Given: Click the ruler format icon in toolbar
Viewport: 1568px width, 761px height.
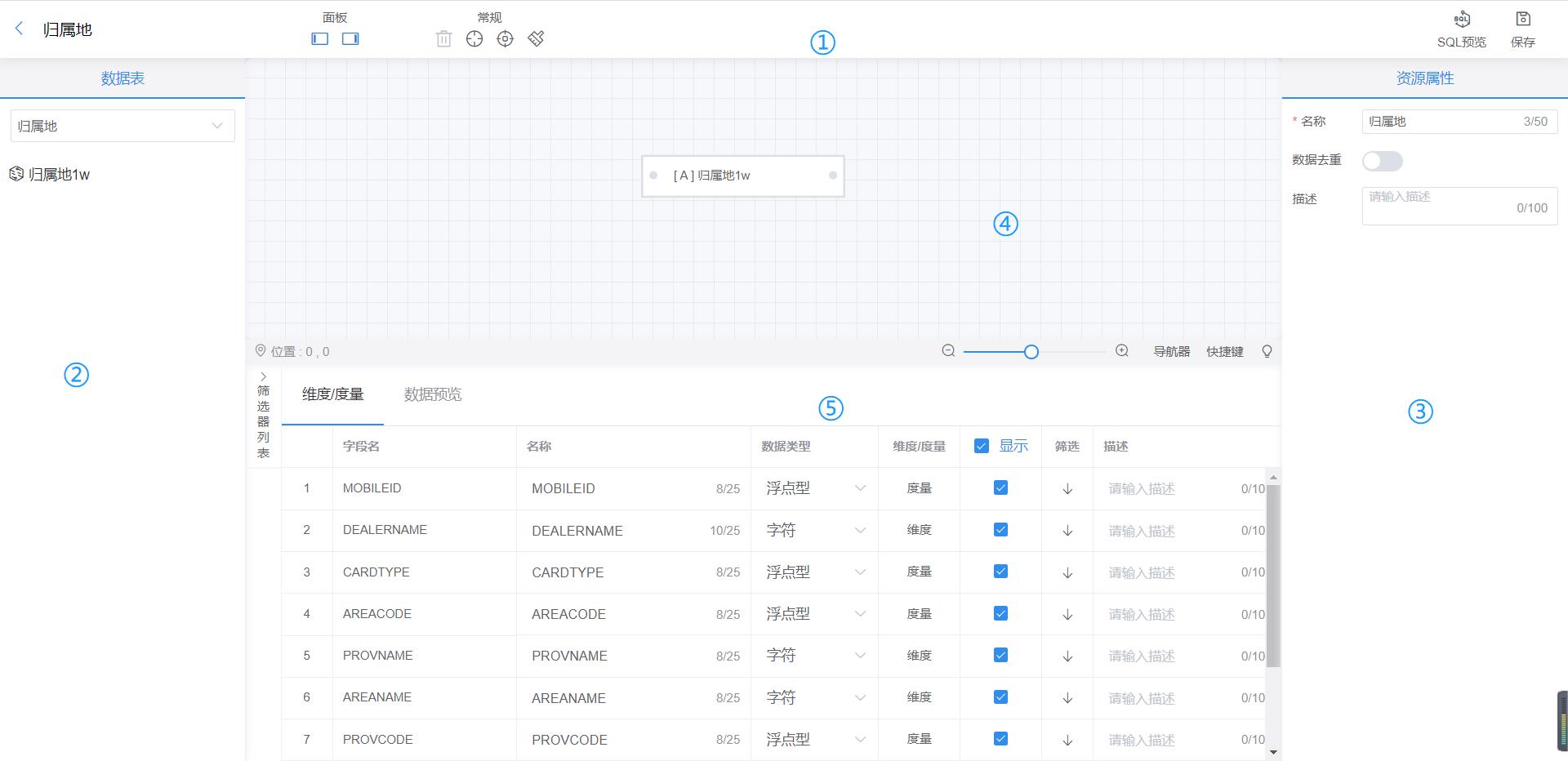Looking at the screenshot, I should tap(536, 38).
